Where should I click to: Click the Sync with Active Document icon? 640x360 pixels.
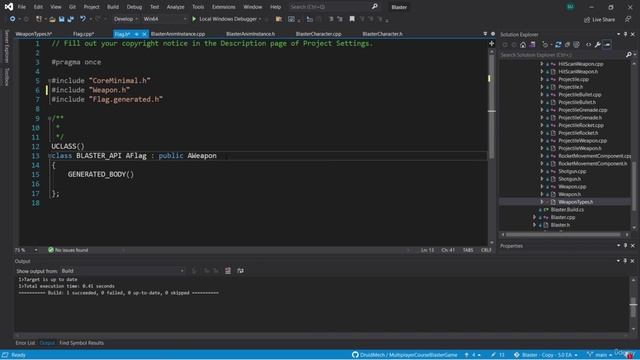[558, 44]
